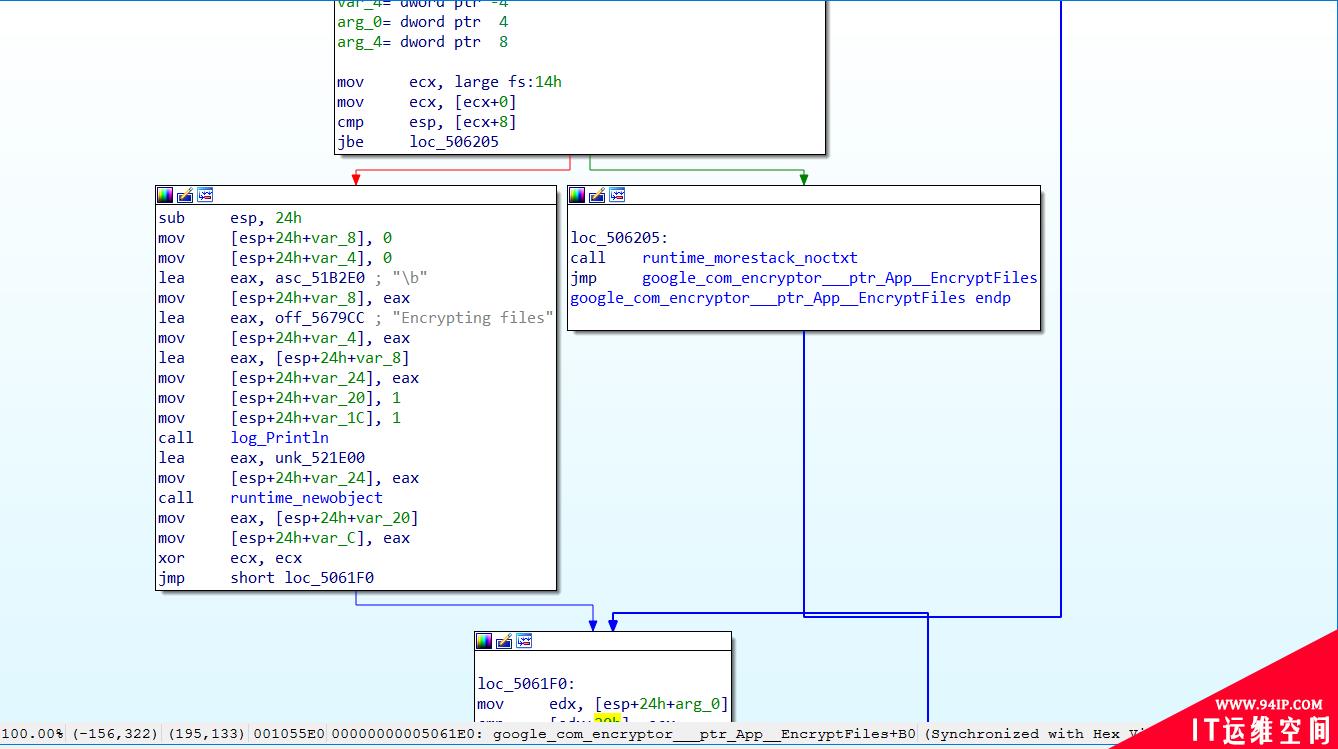Screen dimensions: 1338x749
Task: Click the mov [esp+24h+var_20], 1 instruction
Action: tap(280, 398)
